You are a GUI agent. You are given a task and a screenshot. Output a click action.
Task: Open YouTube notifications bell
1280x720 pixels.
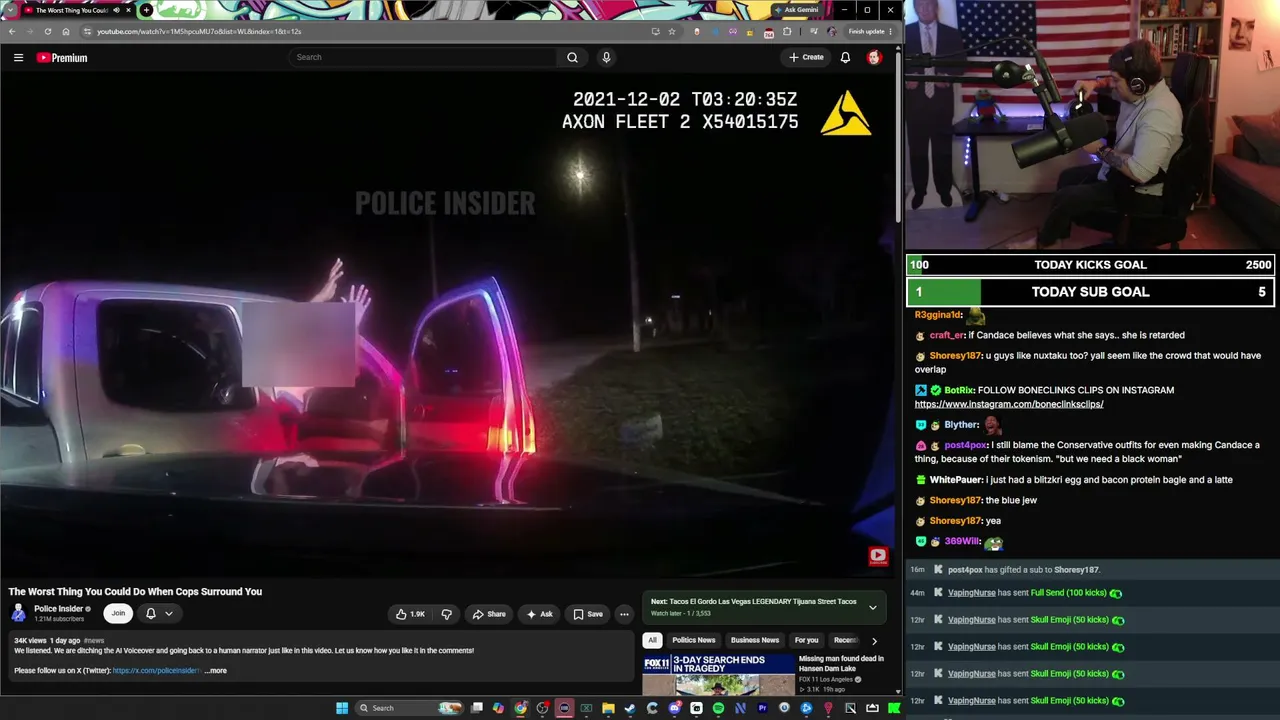(x=845, y=57)
